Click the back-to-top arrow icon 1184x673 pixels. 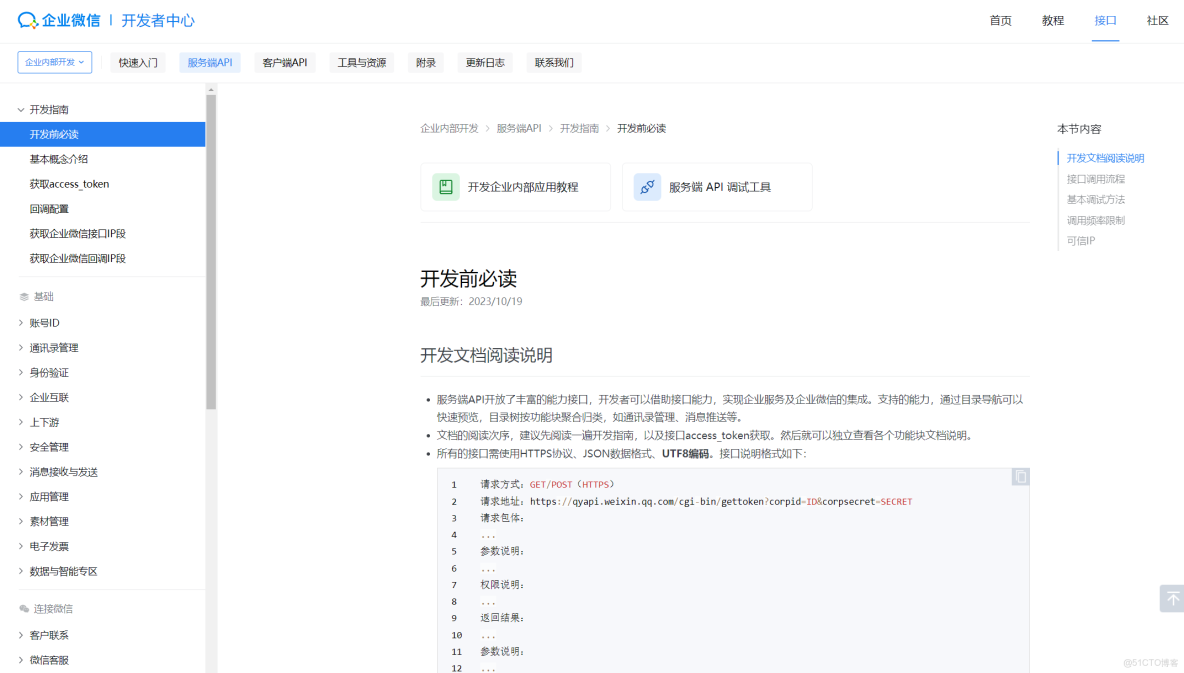pyautogui.click(x=1171, y=598)
